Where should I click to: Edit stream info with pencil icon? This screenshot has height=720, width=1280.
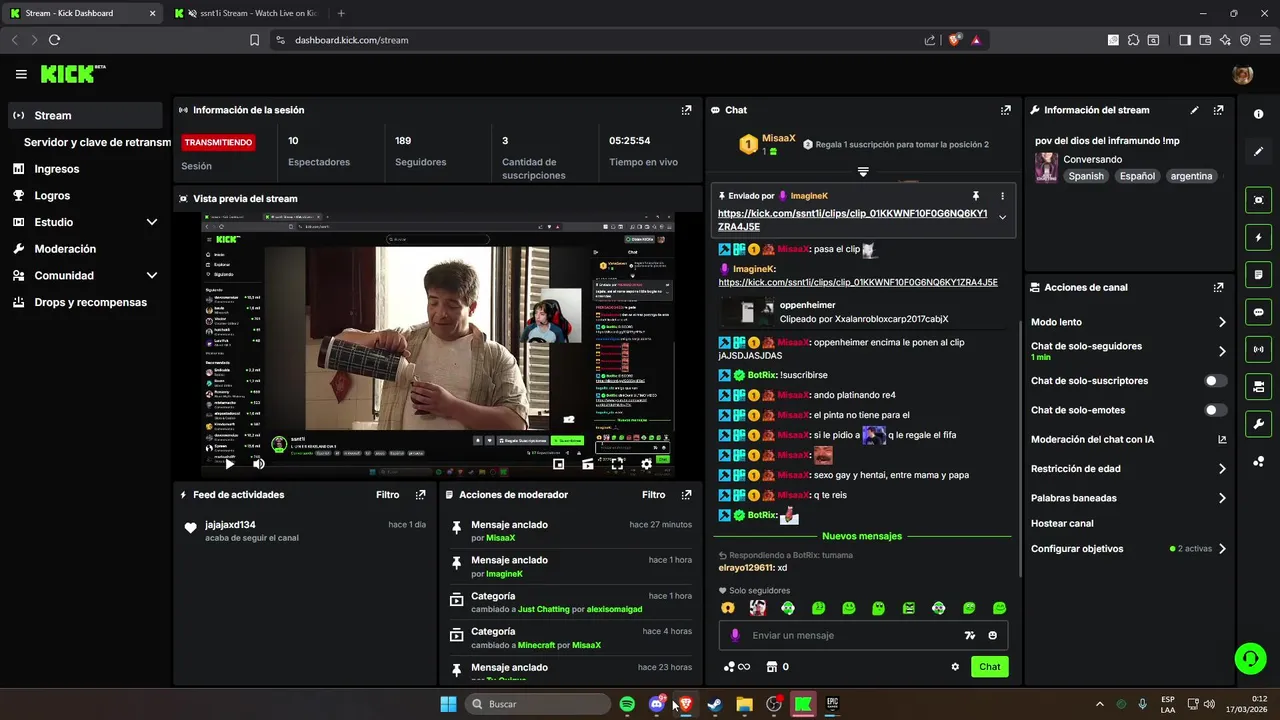1194,110
